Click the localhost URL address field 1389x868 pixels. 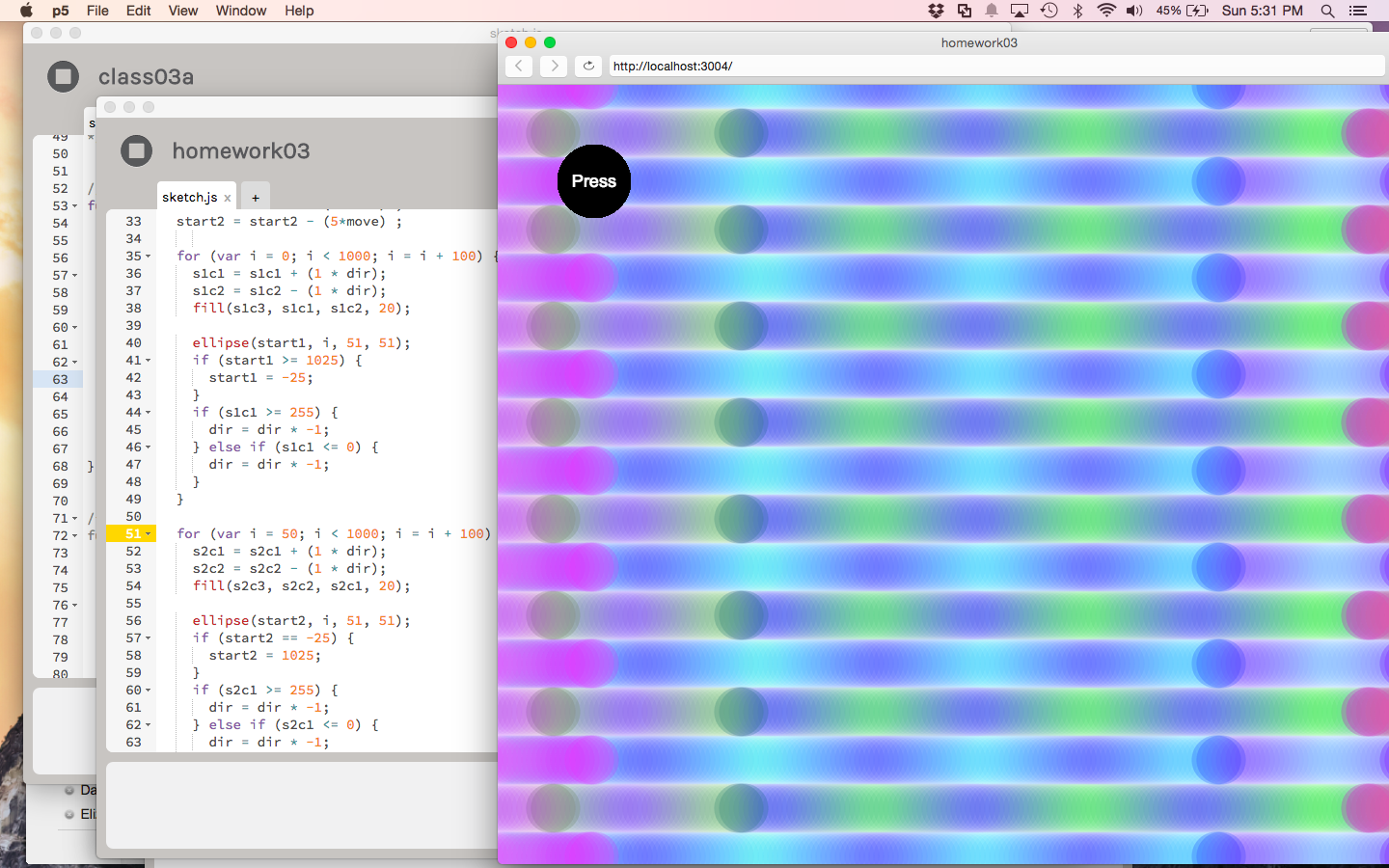pyautogui.click(x=994, y=66)
